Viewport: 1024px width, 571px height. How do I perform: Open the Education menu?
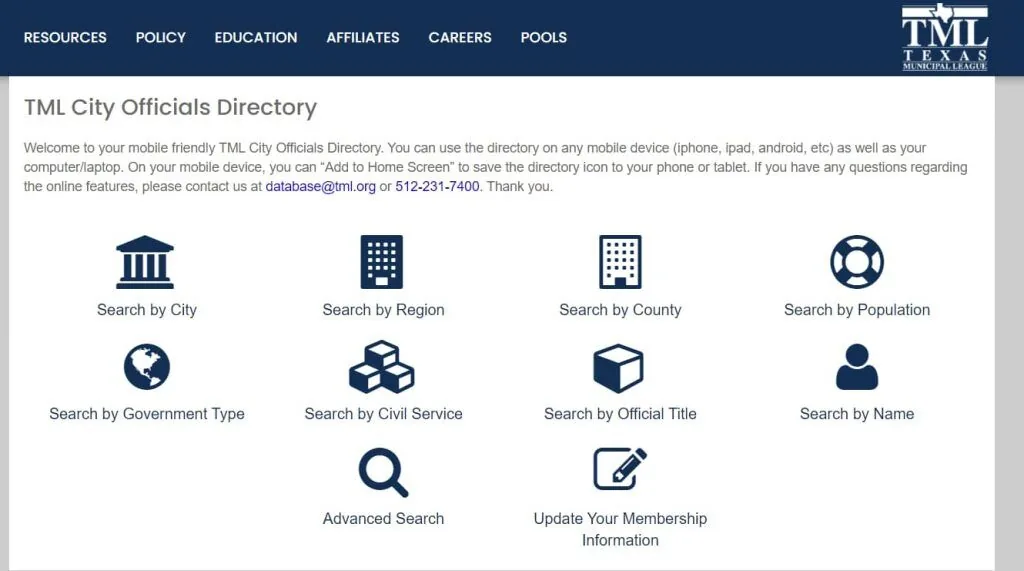point(256,38)
